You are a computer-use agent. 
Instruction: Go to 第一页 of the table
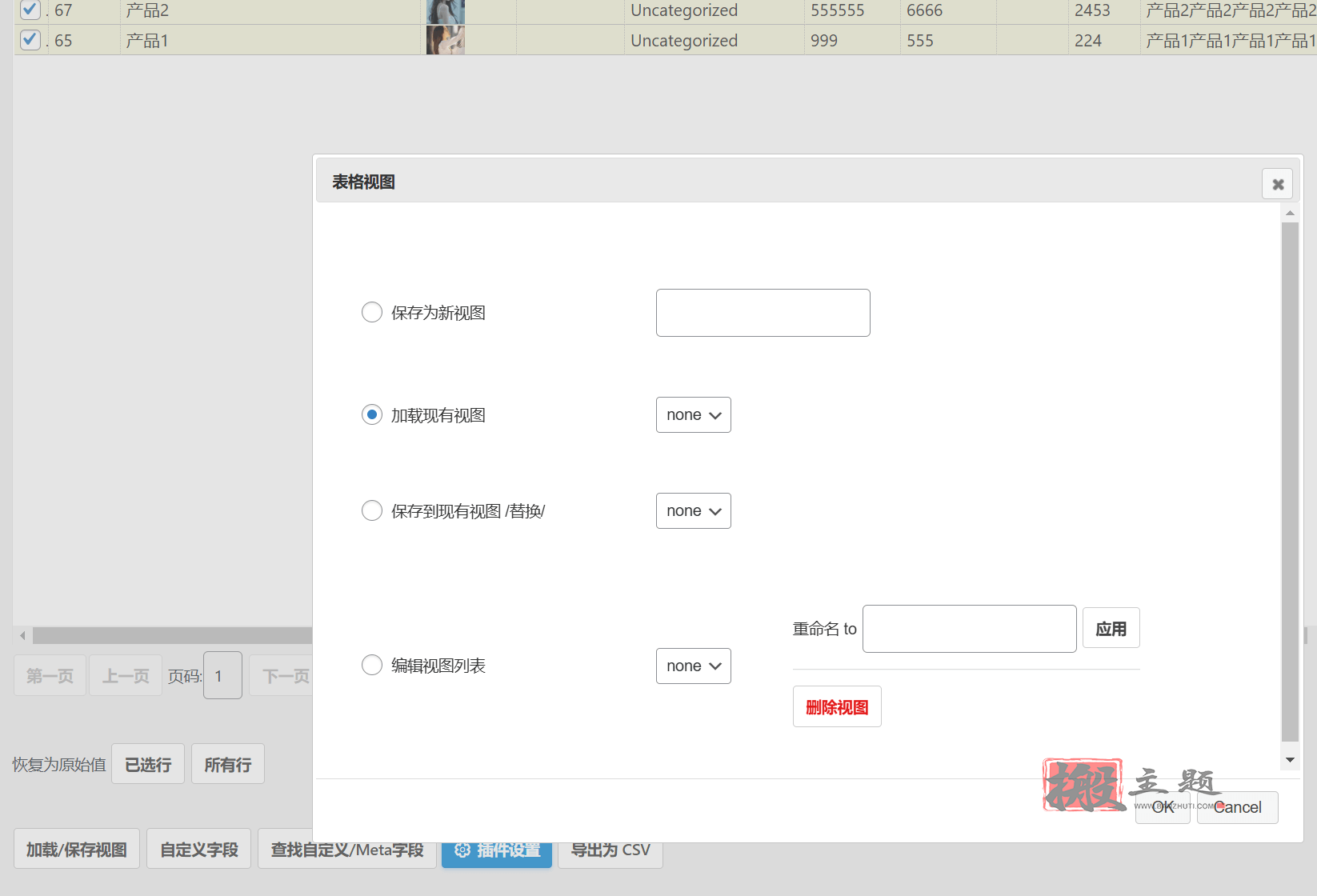tap(50, 675)
